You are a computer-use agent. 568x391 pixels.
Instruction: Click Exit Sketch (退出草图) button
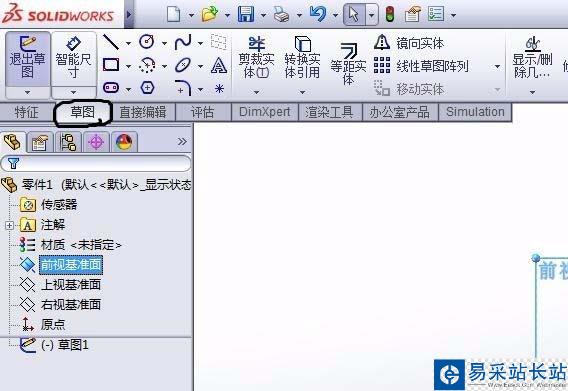point(28,60)
